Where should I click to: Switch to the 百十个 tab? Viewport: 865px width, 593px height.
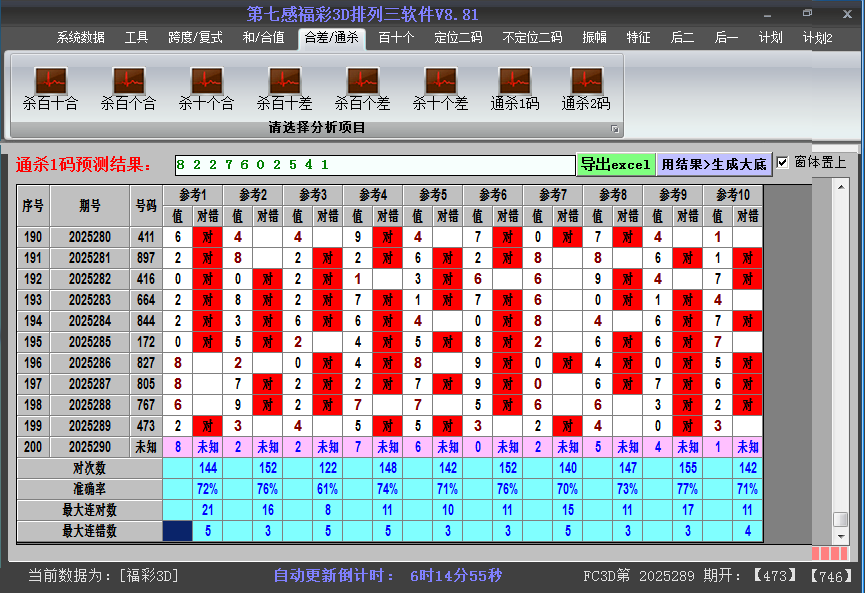[395, 38]
